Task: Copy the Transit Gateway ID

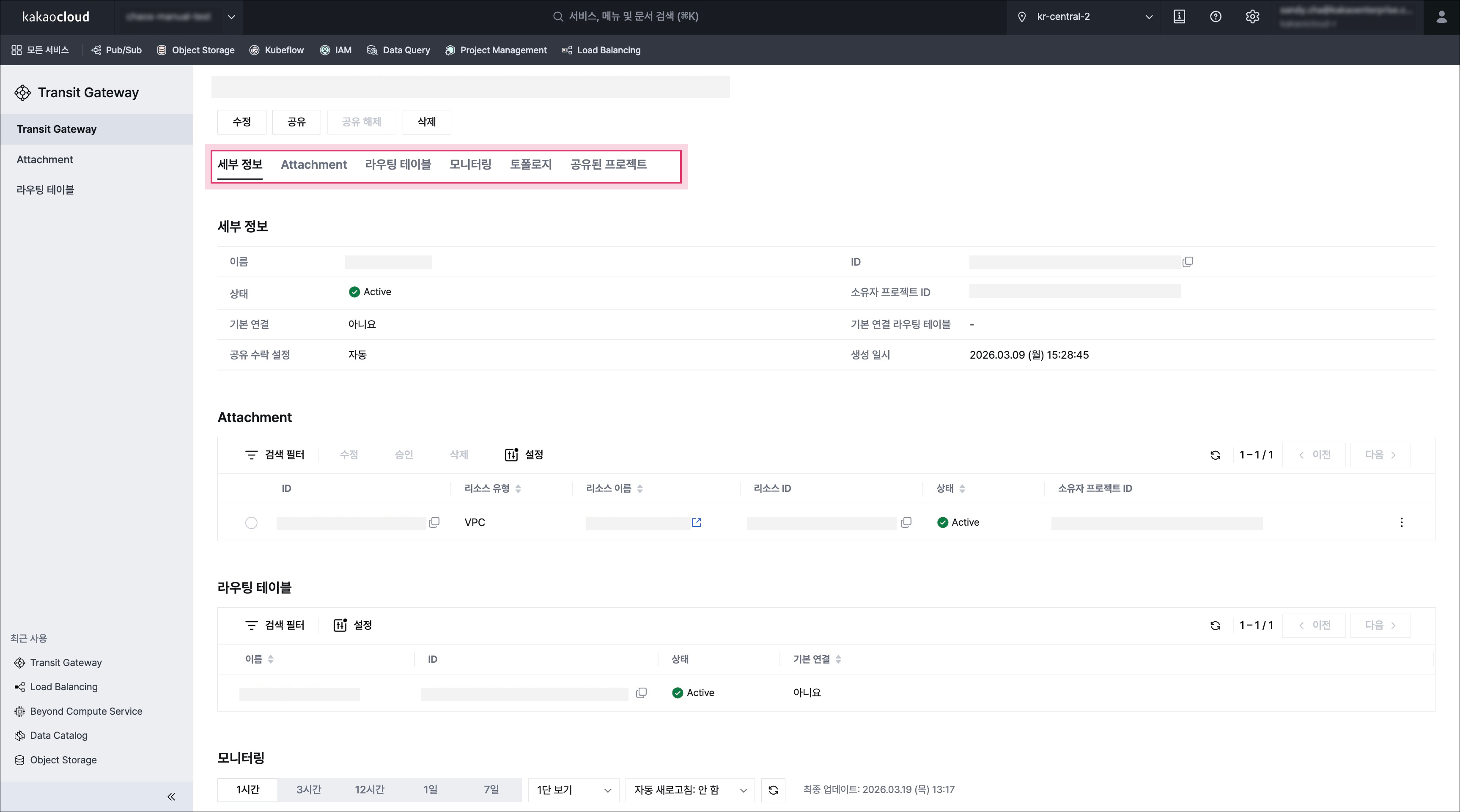Action: (x=1188, y=262)
